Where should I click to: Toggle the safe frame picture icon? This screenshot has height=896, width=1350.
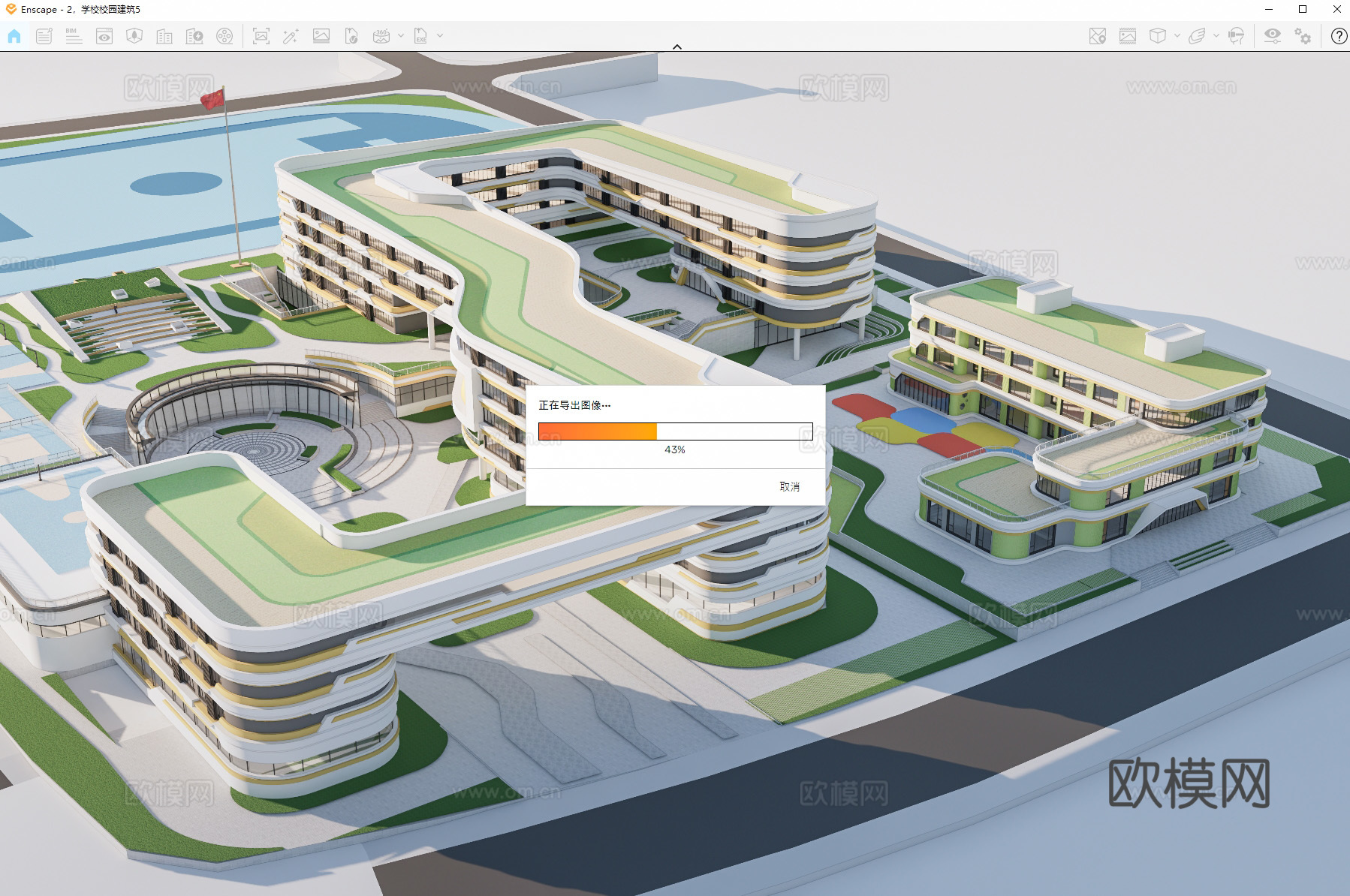tap(1128, 36)
